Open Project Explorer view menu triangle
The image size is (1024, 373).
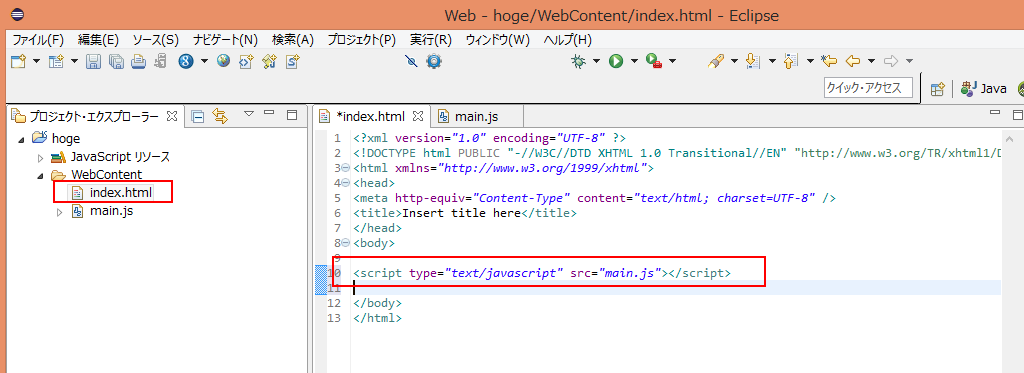pos(248,114)
